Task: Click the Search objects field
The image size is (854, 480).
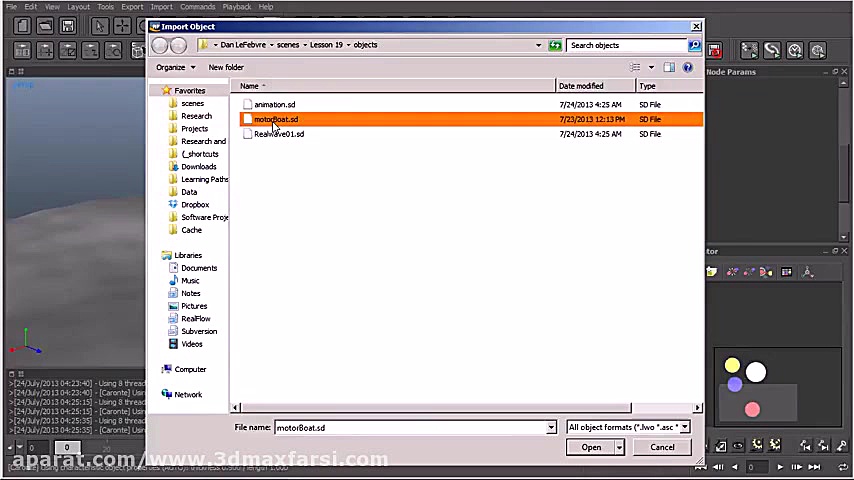Action: pos(626,45)
